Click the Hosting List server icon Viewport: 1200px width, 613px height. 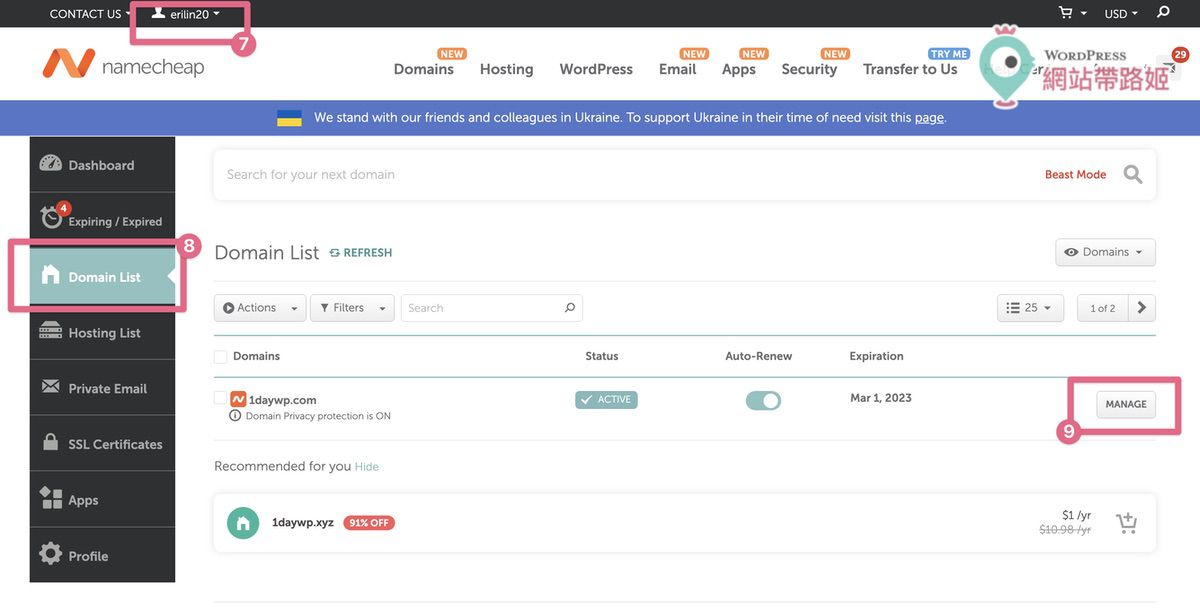(51, 332)
